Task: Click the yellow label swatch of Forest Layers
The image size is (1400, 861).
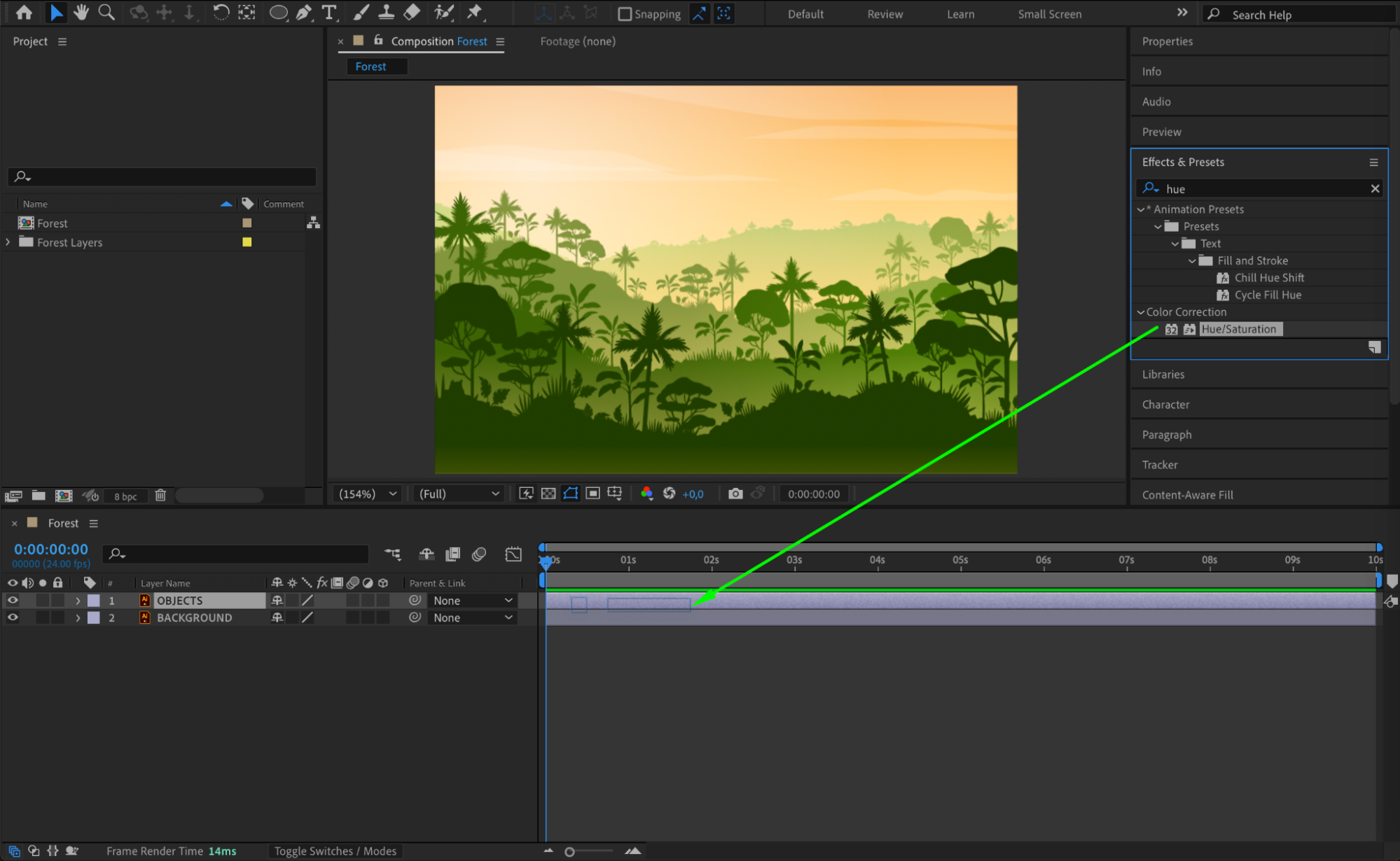Action: coord(247,242)
